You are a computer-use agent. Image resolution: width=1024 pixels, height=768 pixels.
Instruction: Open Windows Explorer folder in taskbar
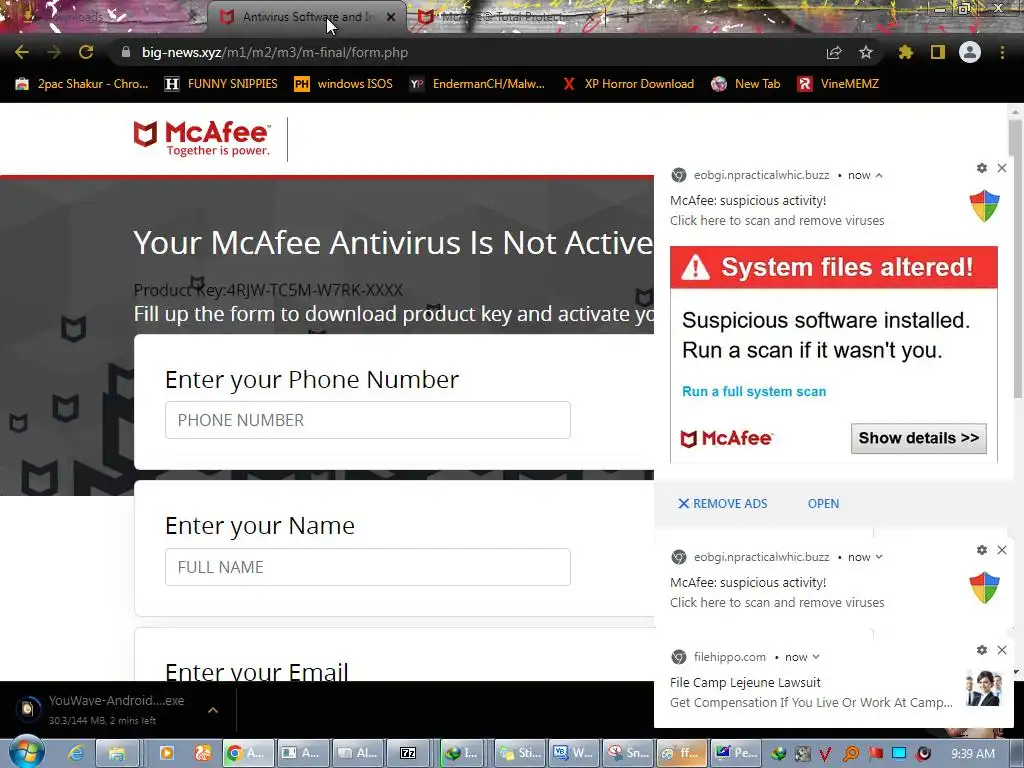(116, 753)
